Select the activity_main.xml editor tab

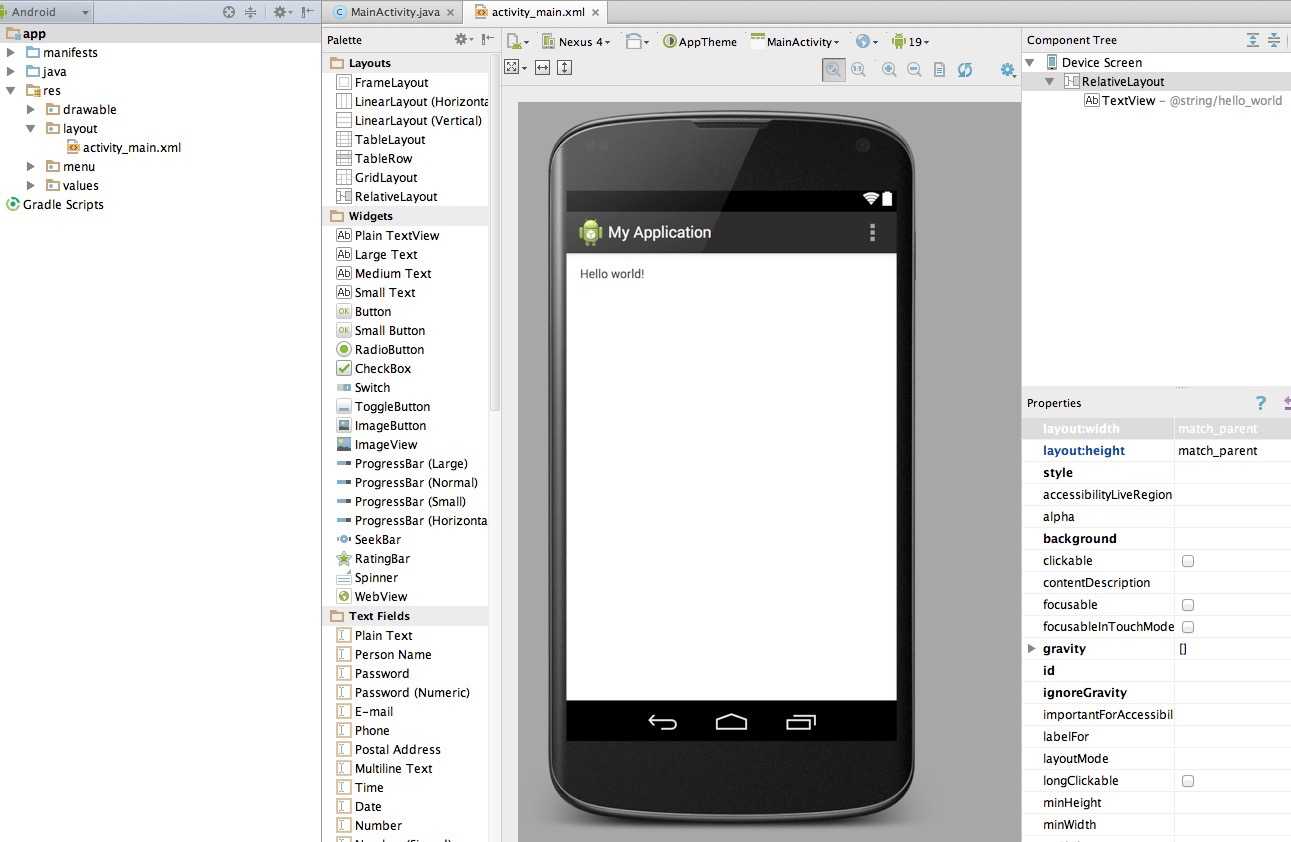click(537, 12)
